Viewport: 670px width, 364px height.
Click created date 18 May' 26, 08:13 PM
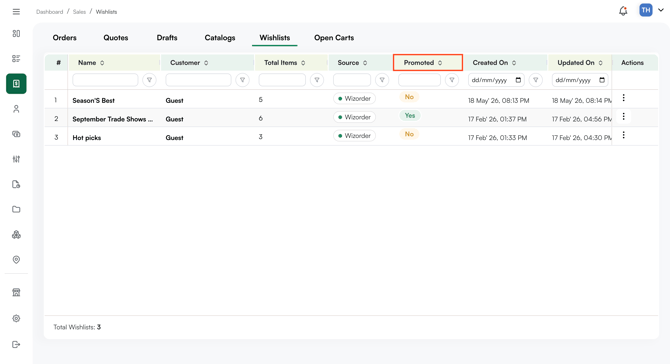click(x=498, y=100)
